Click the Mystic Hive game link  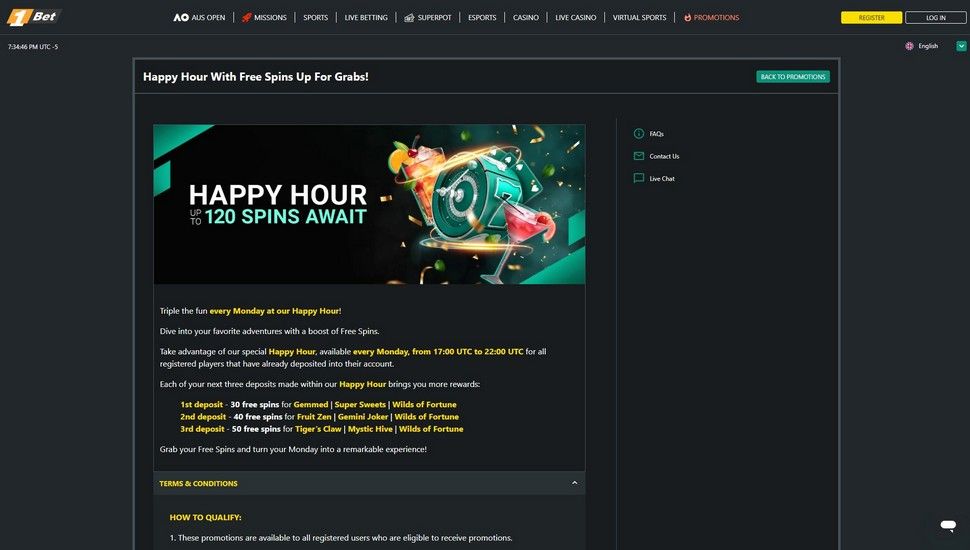pyautogui.click(x=370, y=429)
